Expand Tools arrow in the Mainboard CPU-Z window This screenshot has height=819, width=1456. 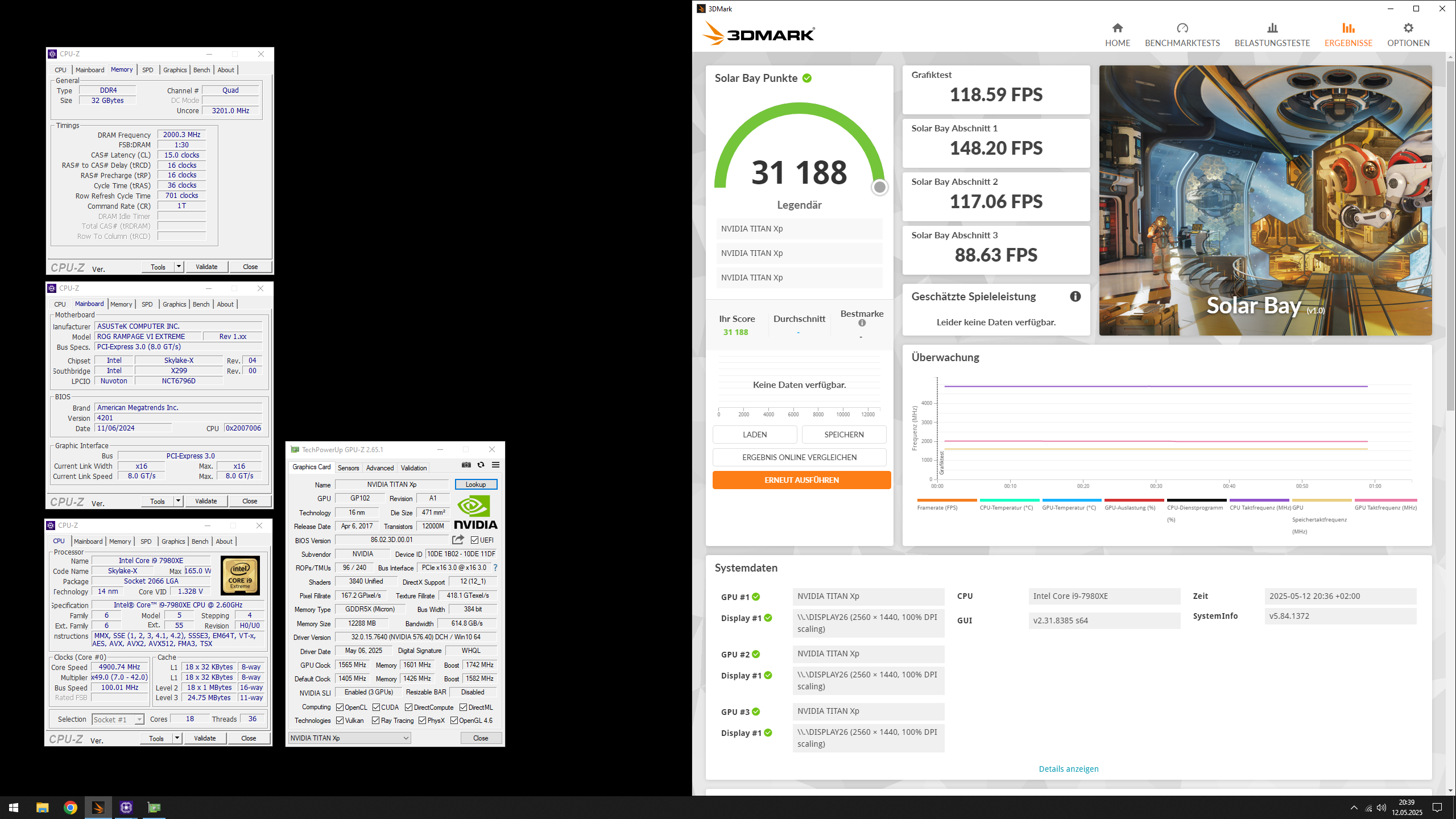(x=178, y=501)
